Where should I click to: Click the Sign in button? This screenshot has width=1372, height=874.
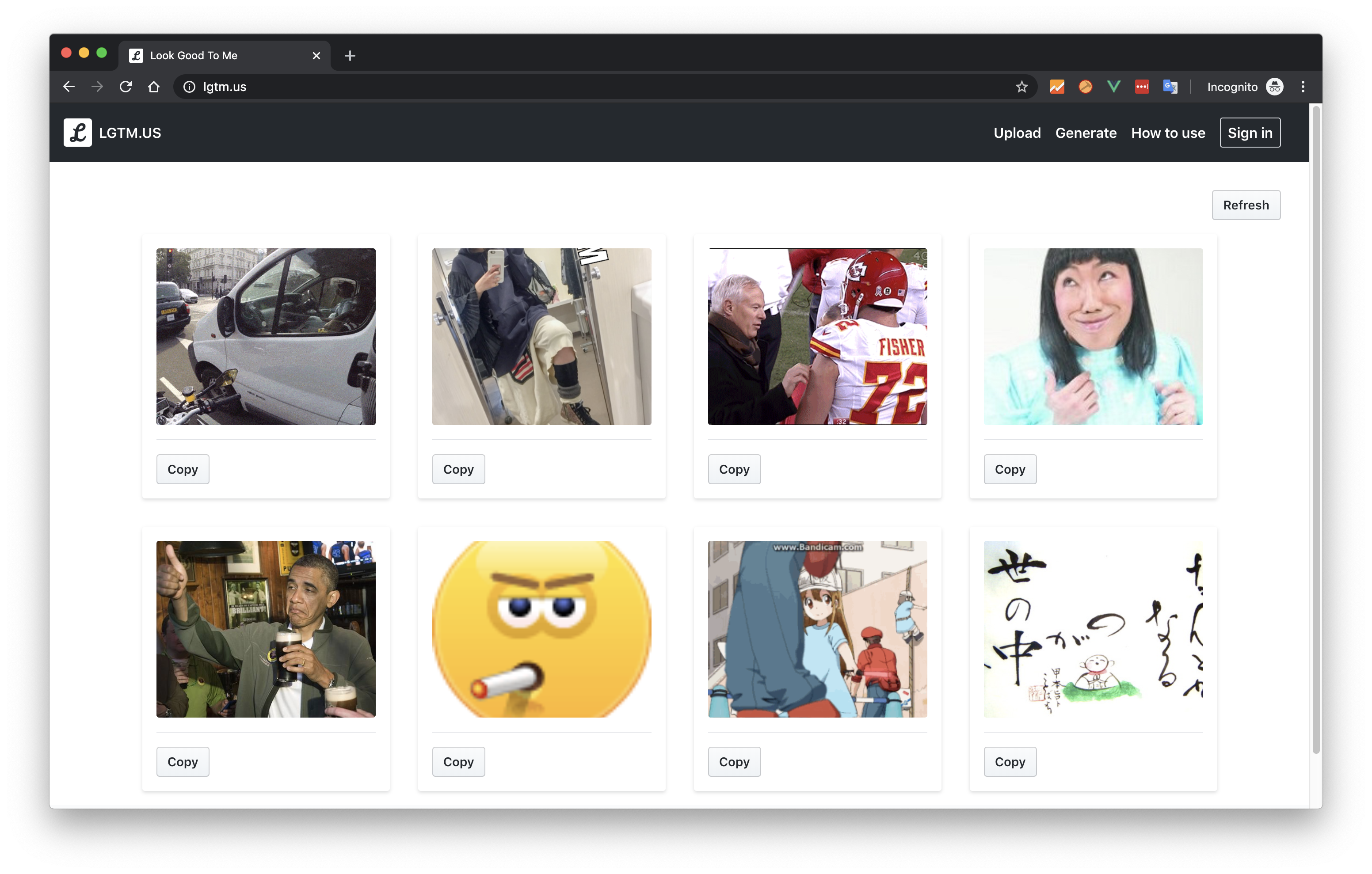[1250, 132]
